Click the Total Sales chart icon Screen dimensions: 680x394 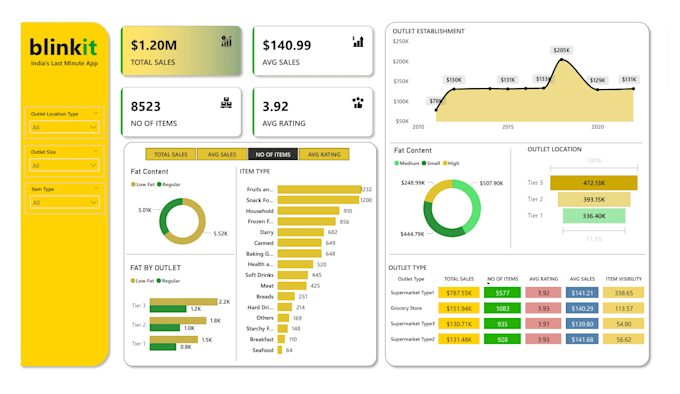tap(226, 42)
